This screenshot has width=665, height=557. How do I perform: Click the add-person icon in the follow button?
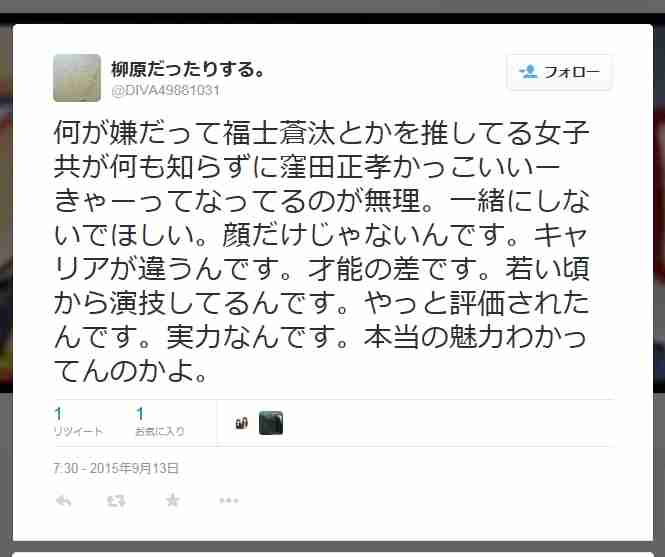tap(528, 72)
